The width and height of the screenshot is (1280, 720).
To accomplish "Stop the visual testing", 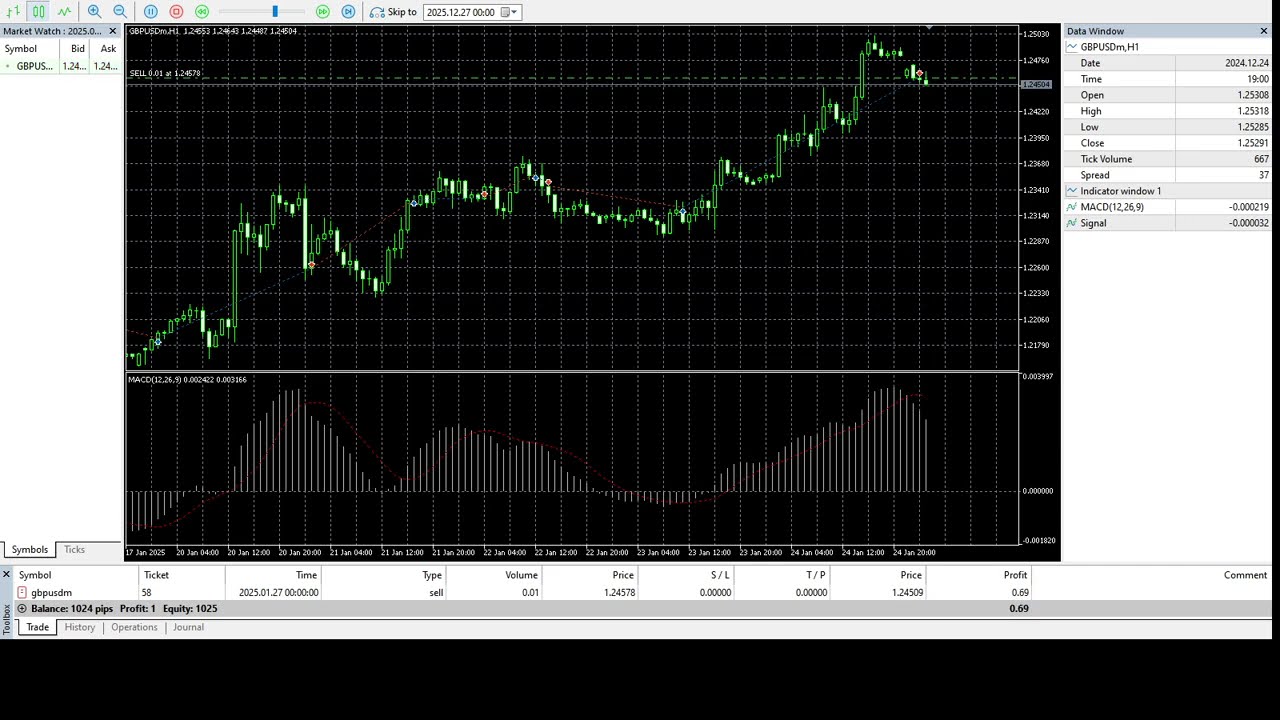I will [x=176, y=12].
